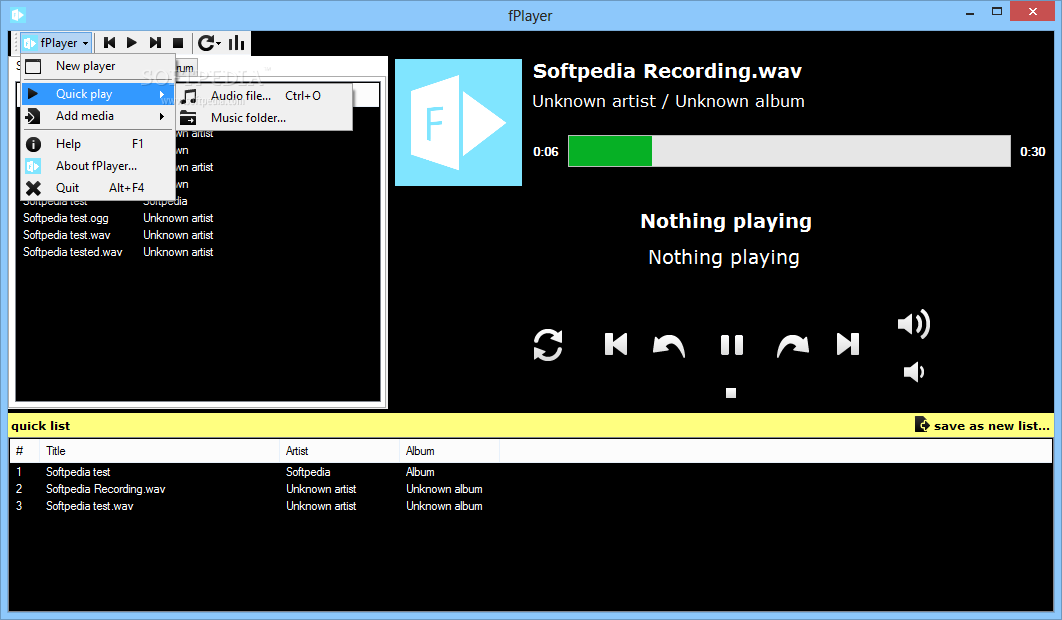Image resolution: width=1062 pixels, height=620 pixels.
Task: Click the toolbar previous track icon
Action: 110,43
